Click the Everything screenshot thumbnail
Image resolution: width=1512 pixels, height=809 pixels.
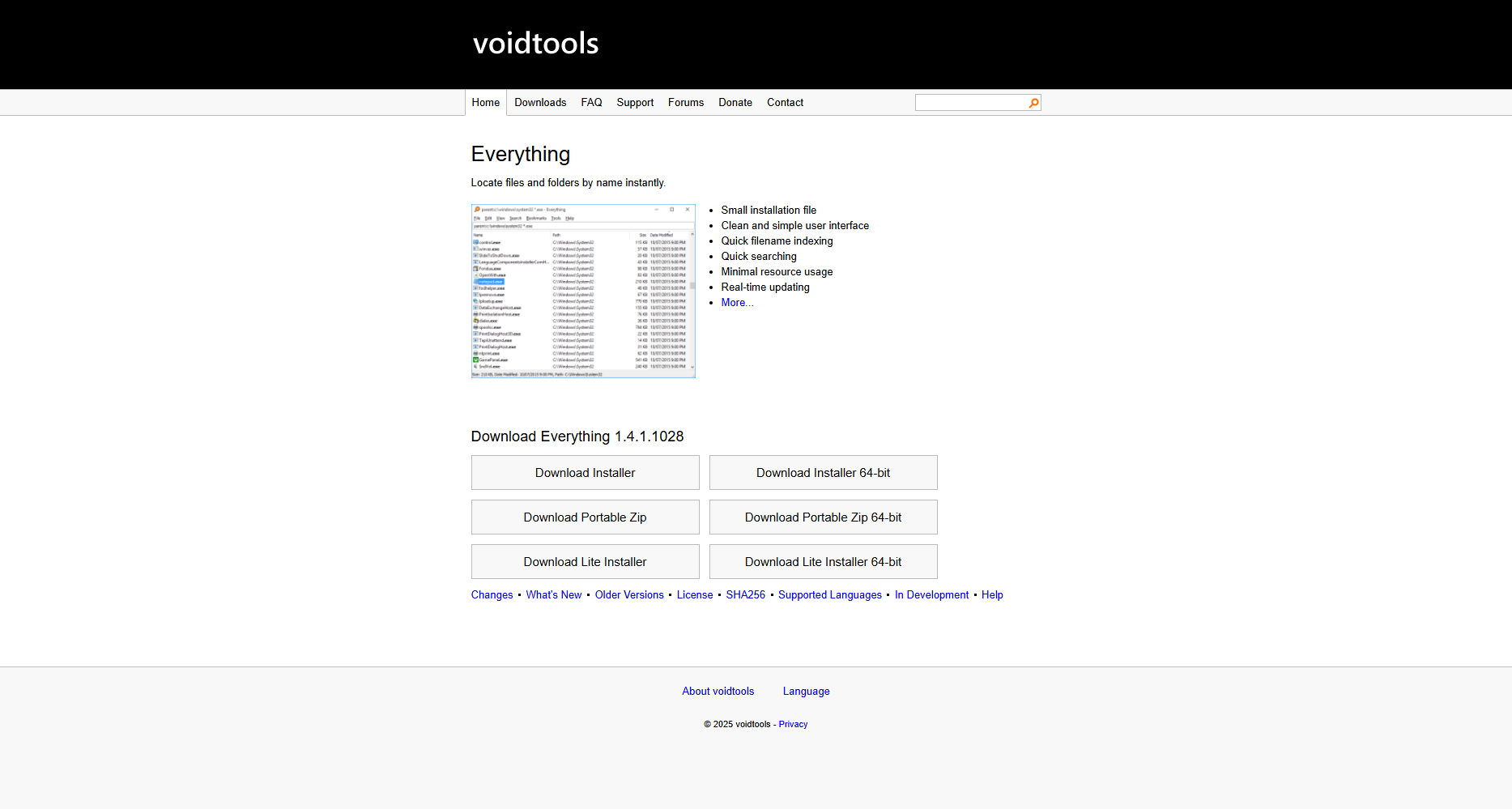click(583, 291)
